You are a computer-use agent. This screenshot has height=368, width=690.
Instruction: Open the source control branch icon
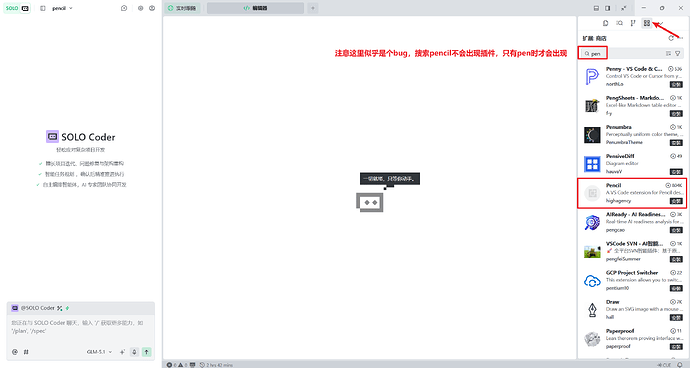point(633,23)
